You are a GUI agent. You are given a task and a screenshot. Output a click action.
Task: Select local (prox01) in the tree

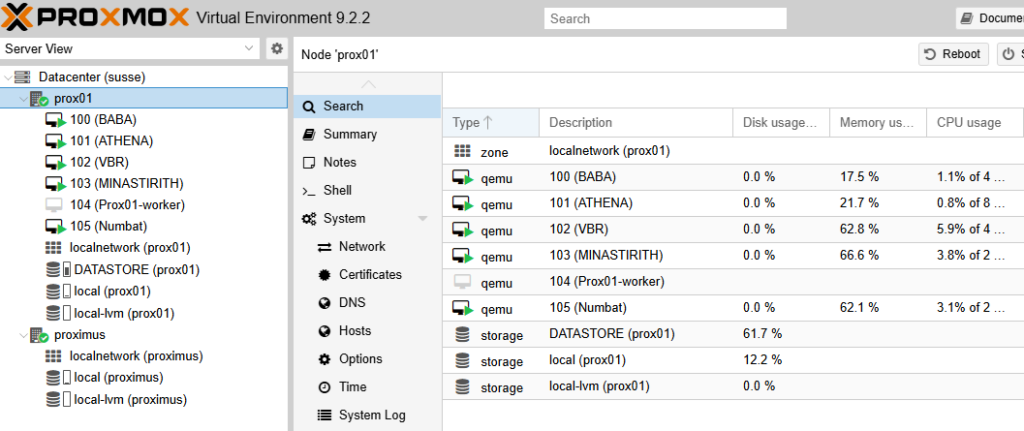[x=112, y=291]
